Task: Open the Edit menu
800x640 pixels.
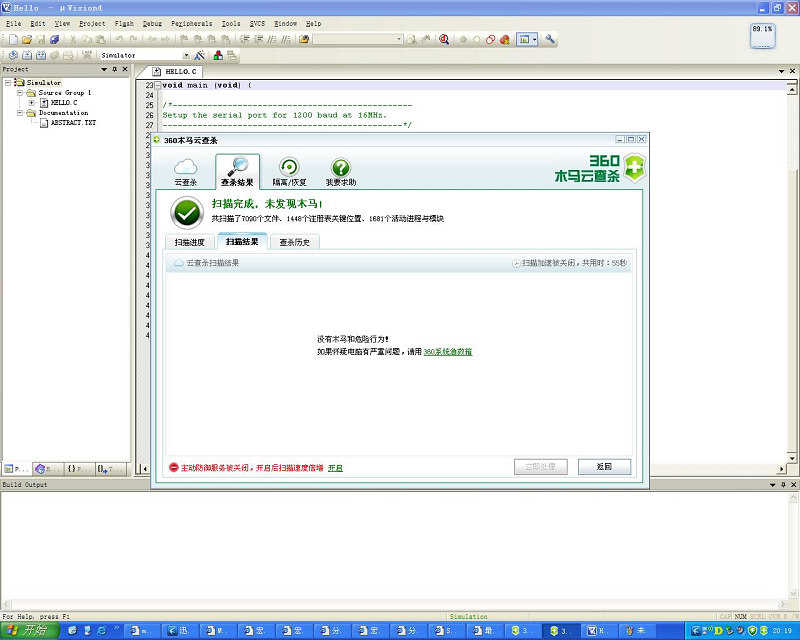Action: pyautogui.click(x=38, y=23)
